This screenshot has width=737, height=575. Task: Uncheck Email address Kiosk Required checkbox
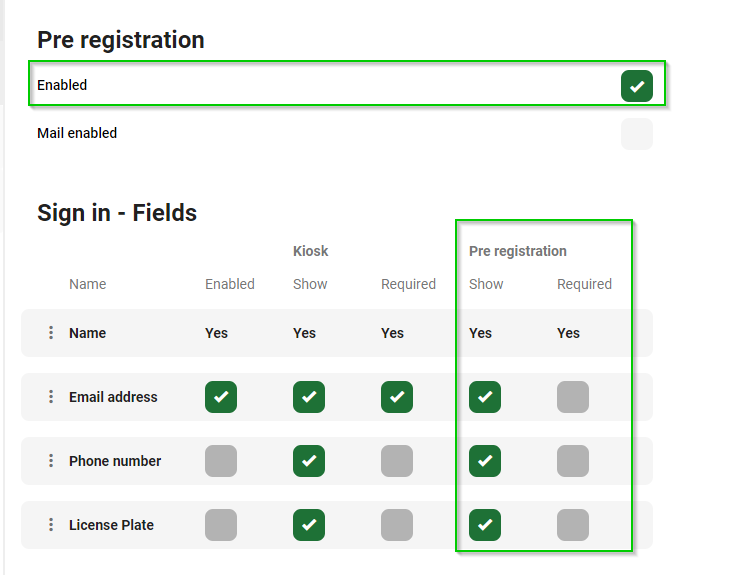click(x=397, y=397)
